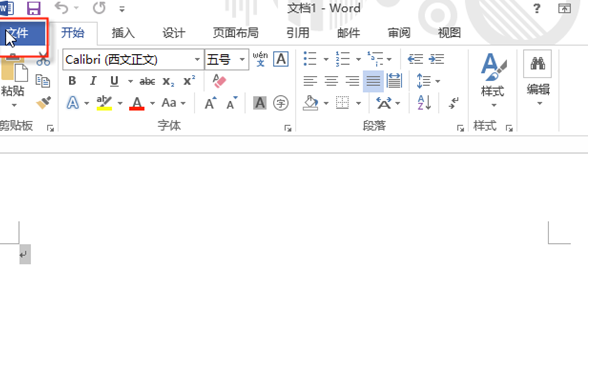Click the Grow Font icon
This screenshot has height=380, width=590.
click(210, 103)
